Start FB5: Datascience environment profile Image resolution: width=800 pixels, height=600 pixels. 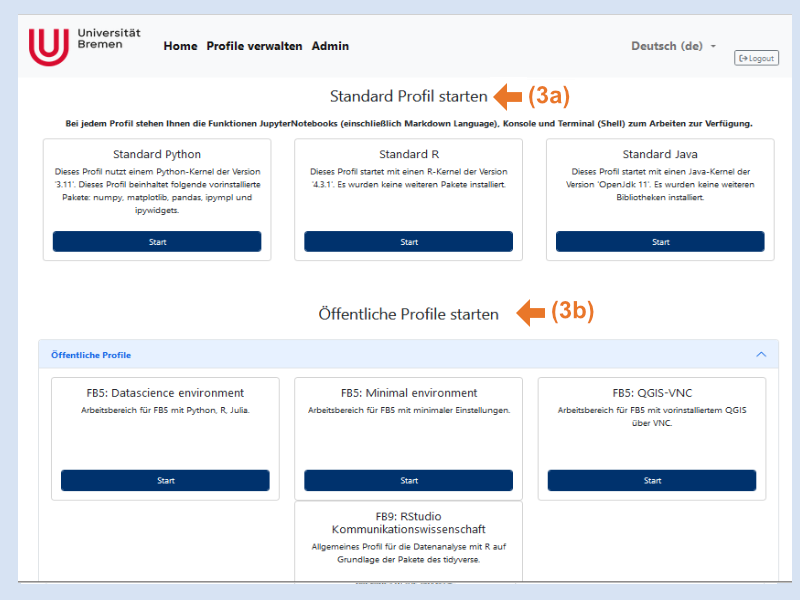pyautogui.click(x=165, y=481)
